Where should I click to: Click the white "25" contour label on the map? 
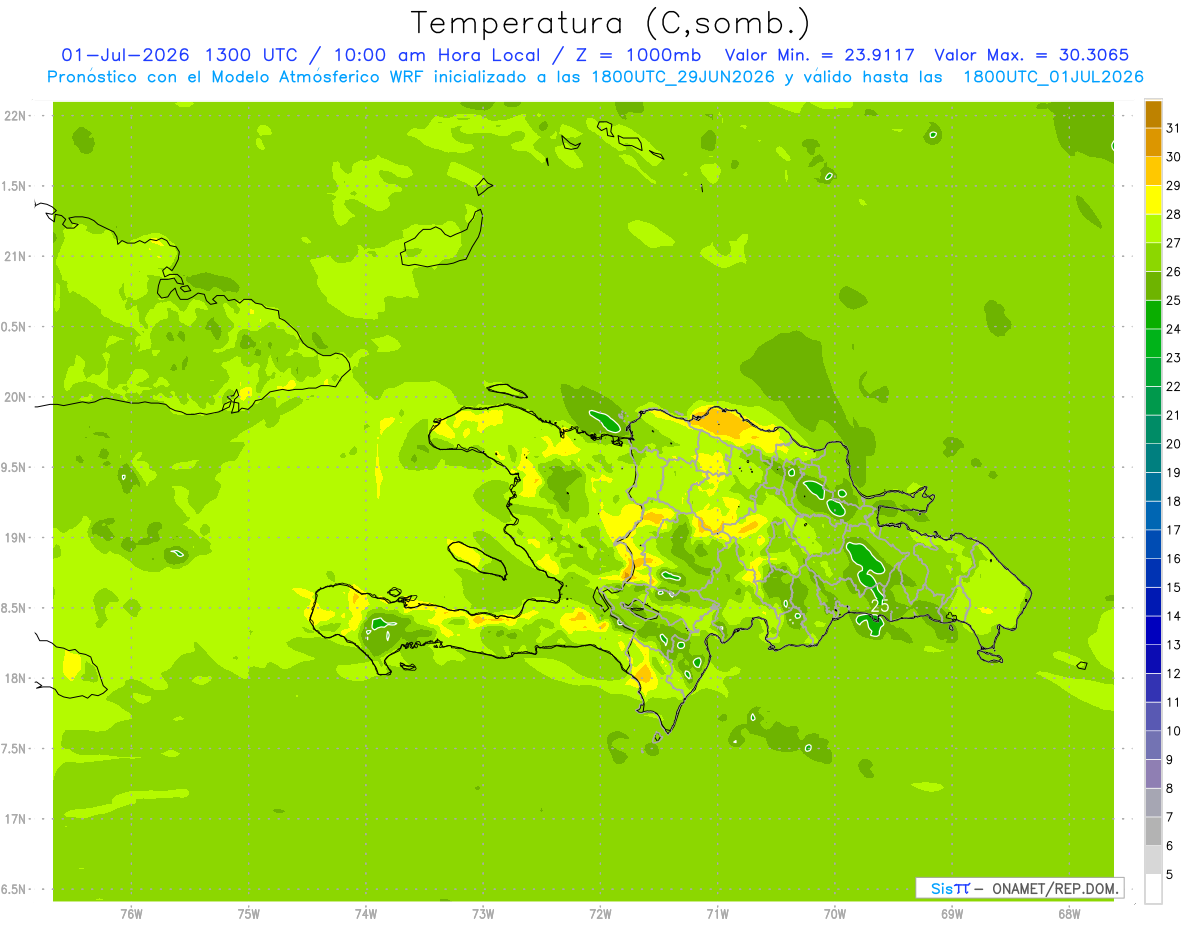(x=880, y=606)
